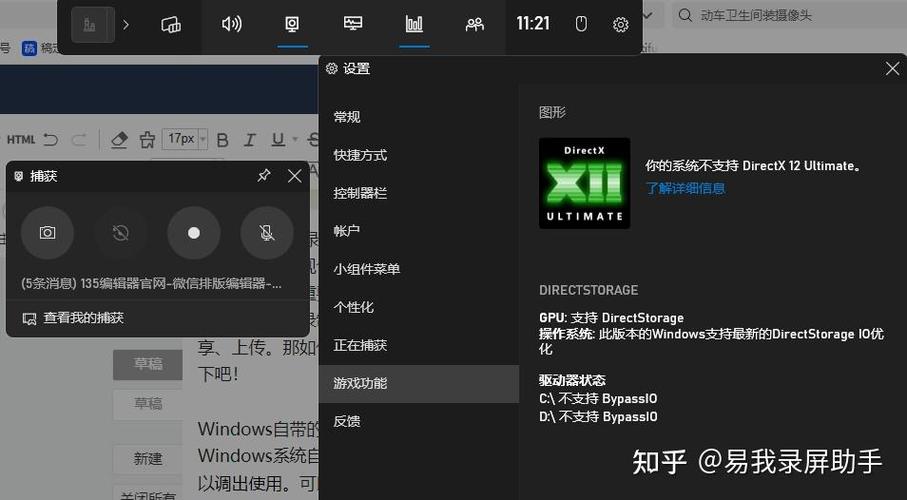
Task: Click the GPU: 支持 DirectStorage line
Action: click(x=611, y=318)
